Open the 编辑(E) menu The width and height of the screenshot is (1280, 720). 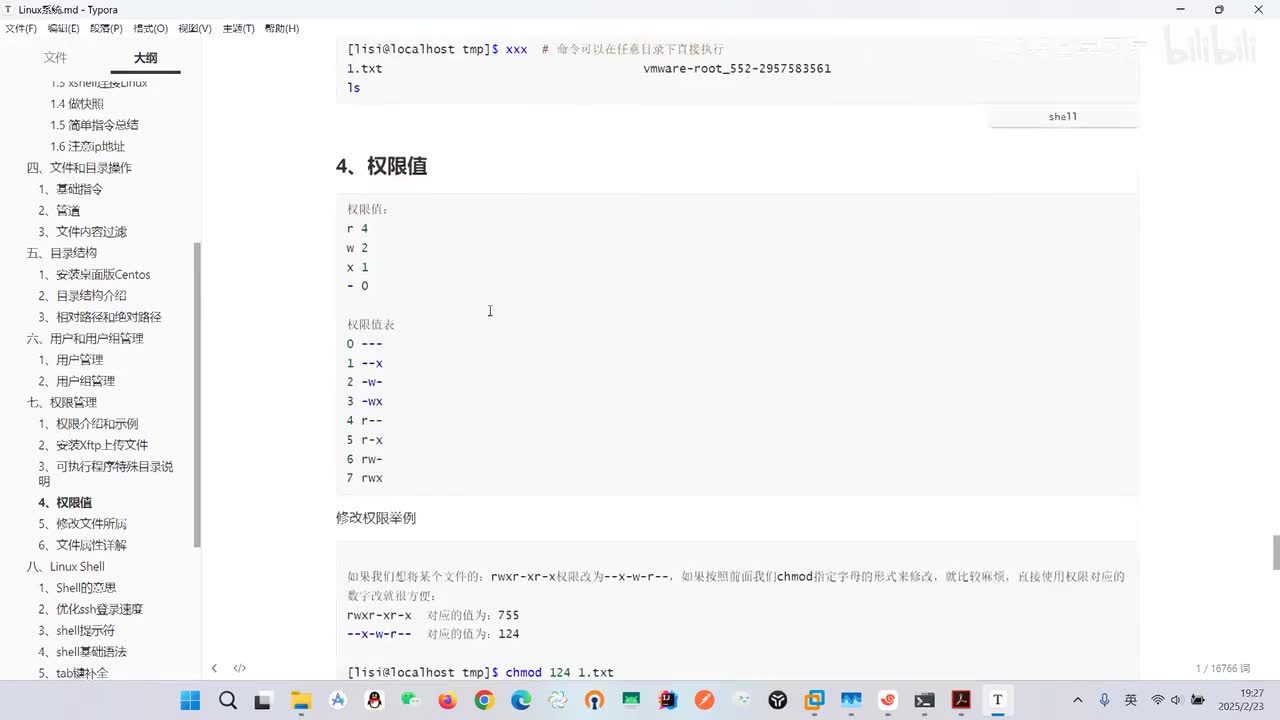[64, 28]
